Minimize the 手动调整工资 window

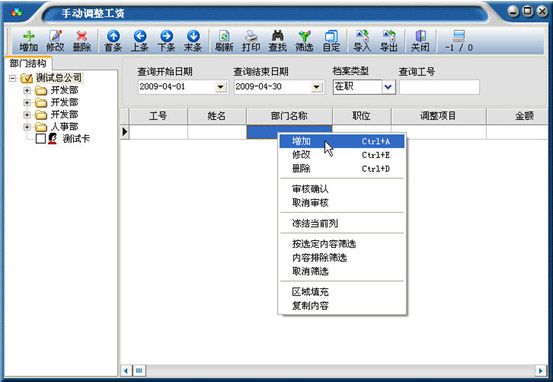coord(513,12)
